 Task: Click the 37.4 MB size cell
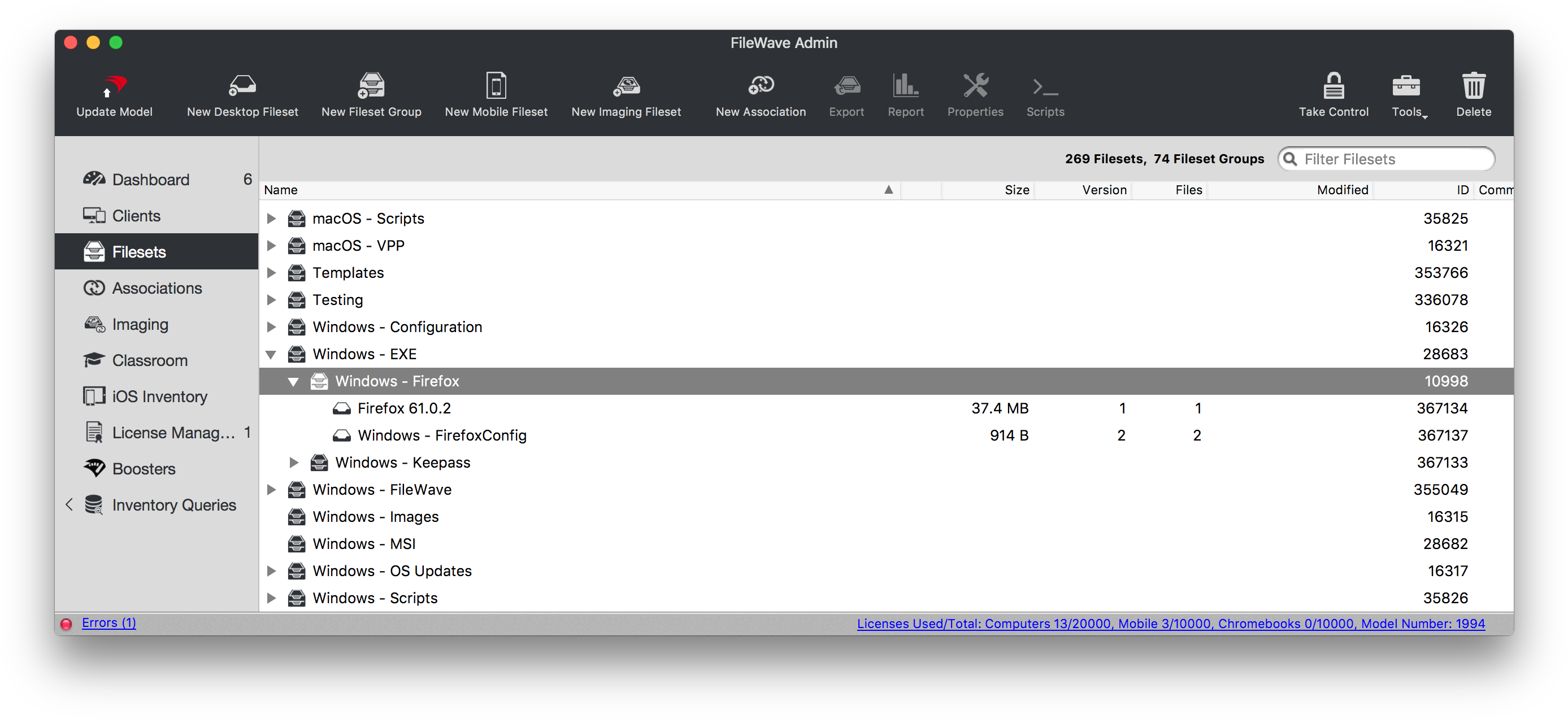(1000, 408)
